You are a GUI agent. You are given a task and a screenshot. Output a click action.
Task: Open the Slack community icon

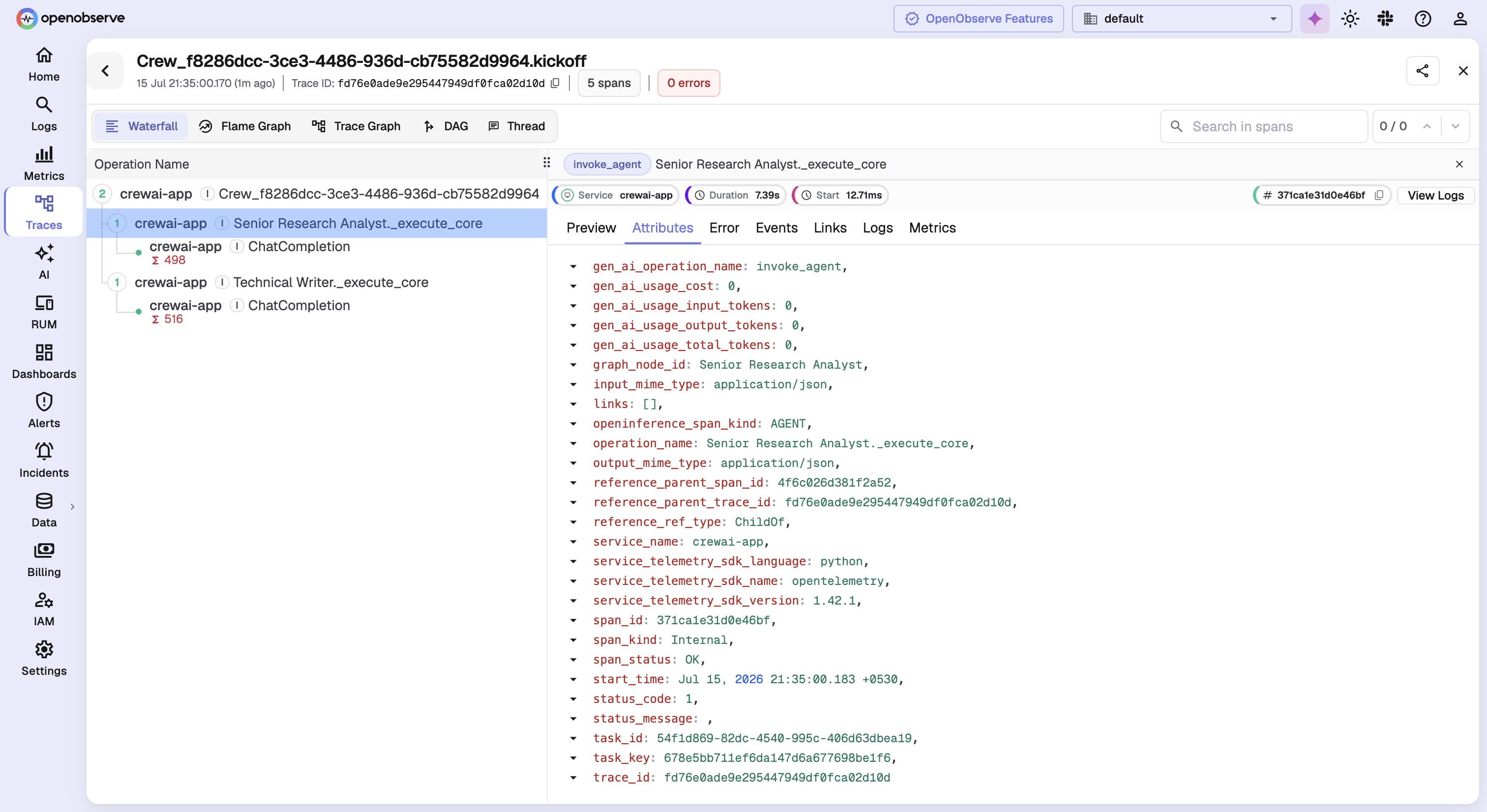coord(1385,19)
